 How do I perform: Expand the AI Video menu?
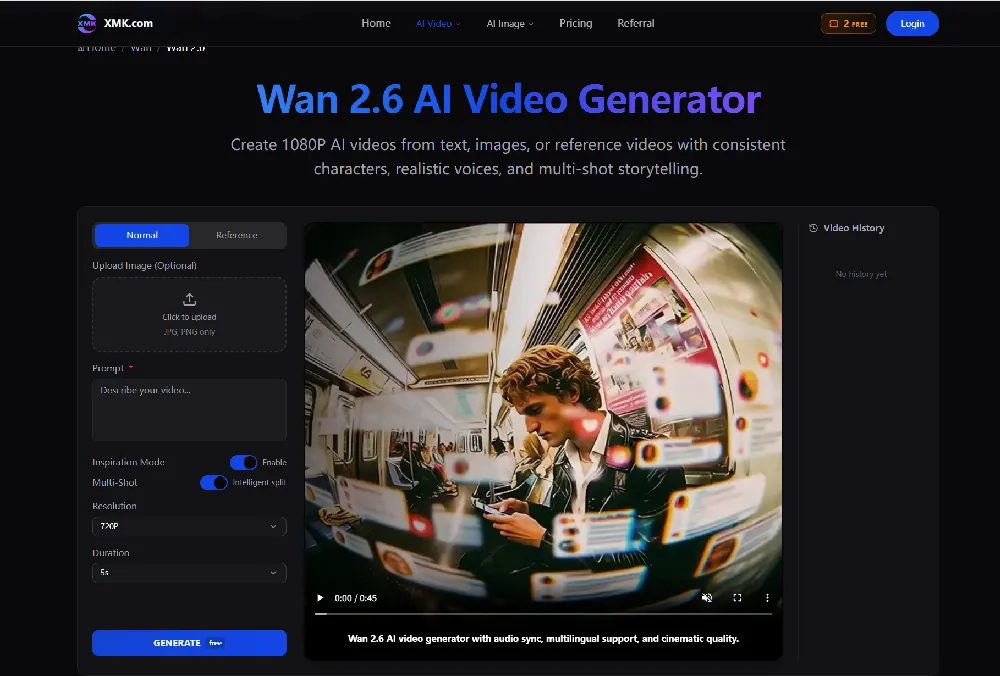[x=438, y=22]
